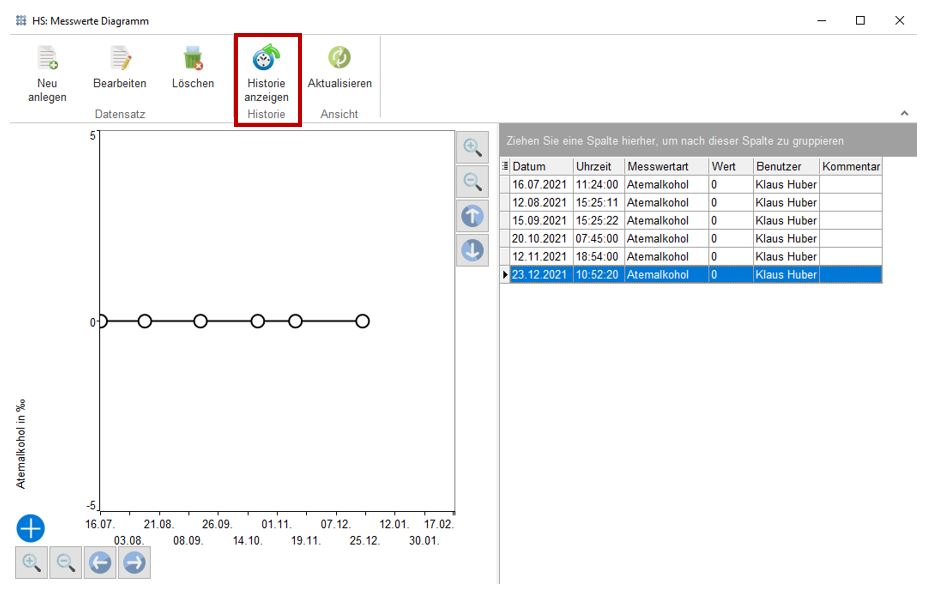Pan chart right with blue right arrow

click(x=134, y=563)
